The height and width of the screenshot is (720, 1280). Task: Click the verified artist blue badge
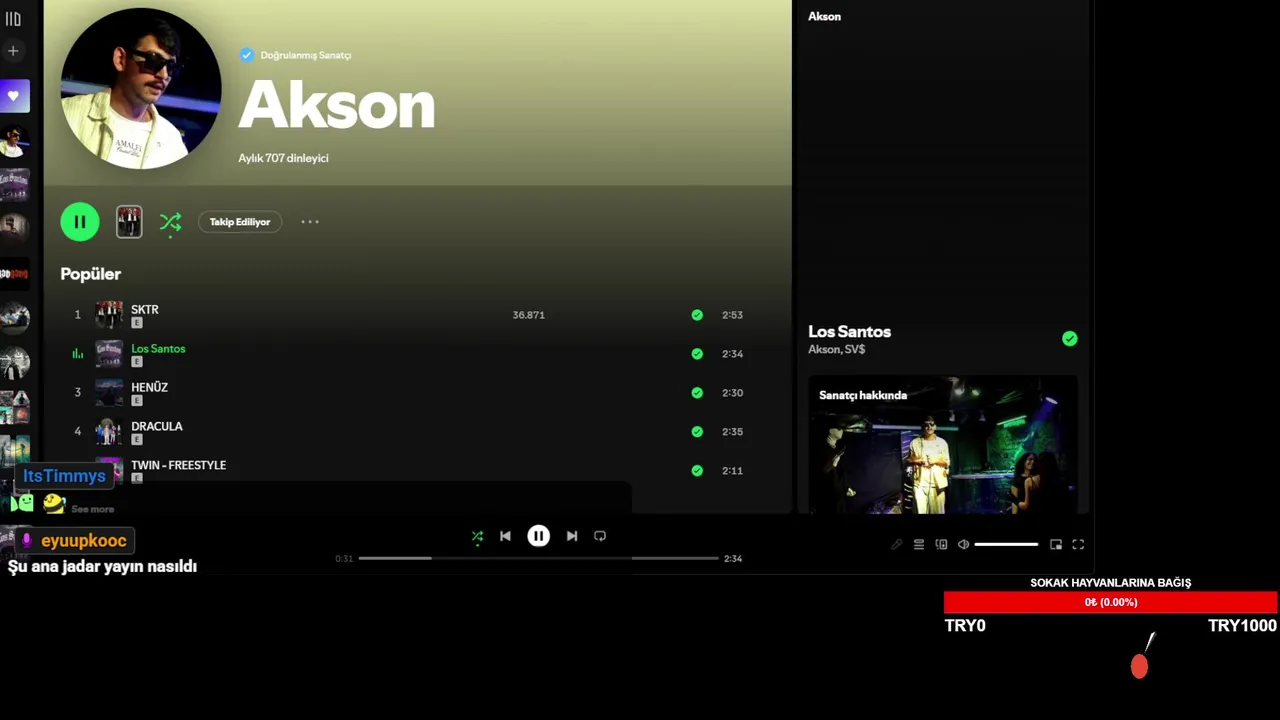[x=246, y=55]
